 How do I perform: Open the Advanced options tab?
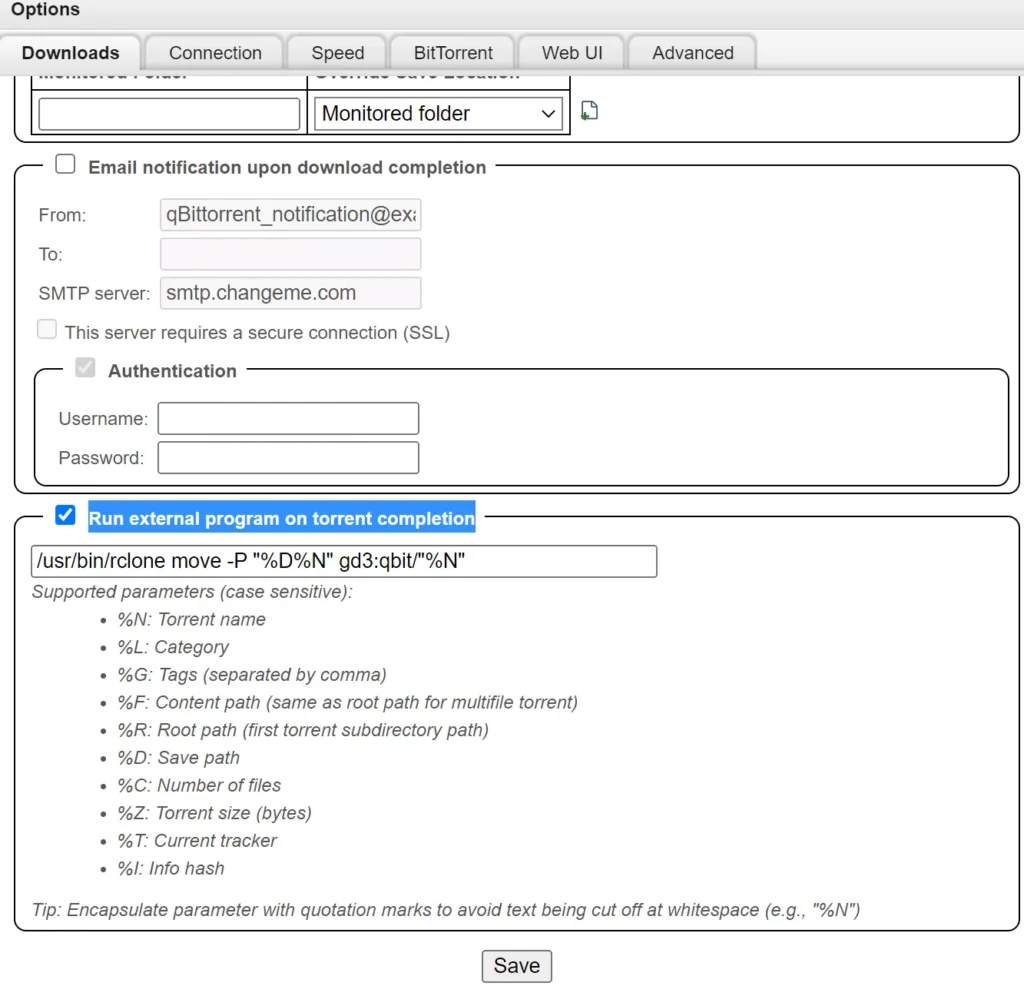click(692, 53)
